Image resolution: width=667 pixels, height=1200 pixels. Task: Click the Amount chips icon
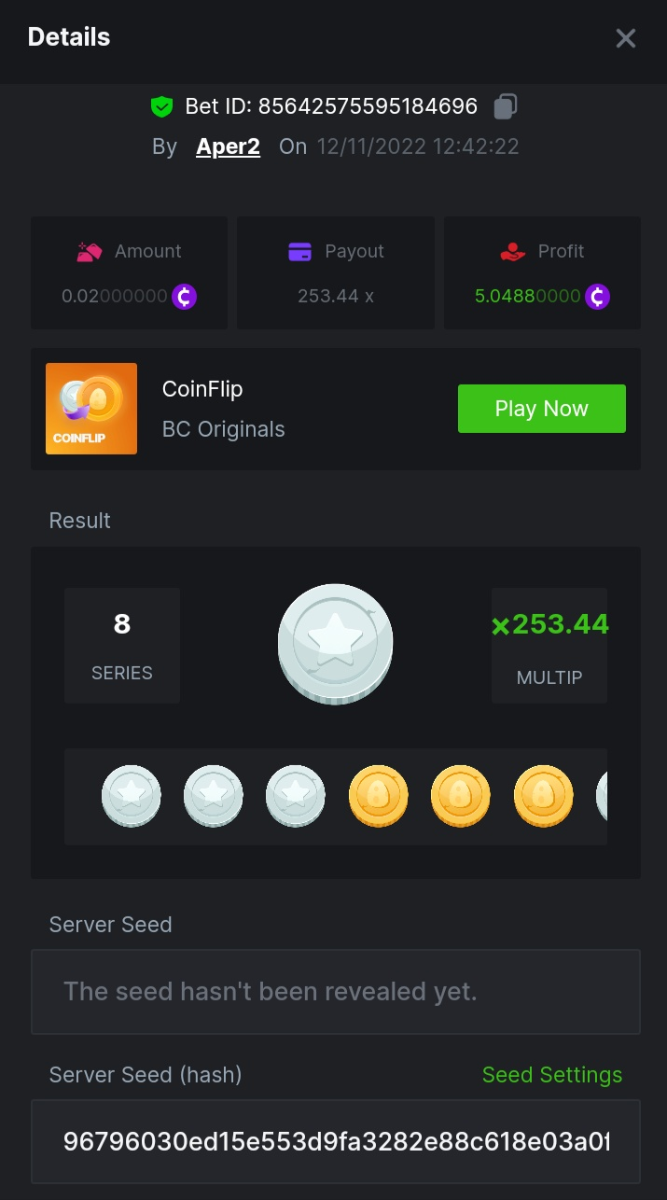click(x=90, y=252)
